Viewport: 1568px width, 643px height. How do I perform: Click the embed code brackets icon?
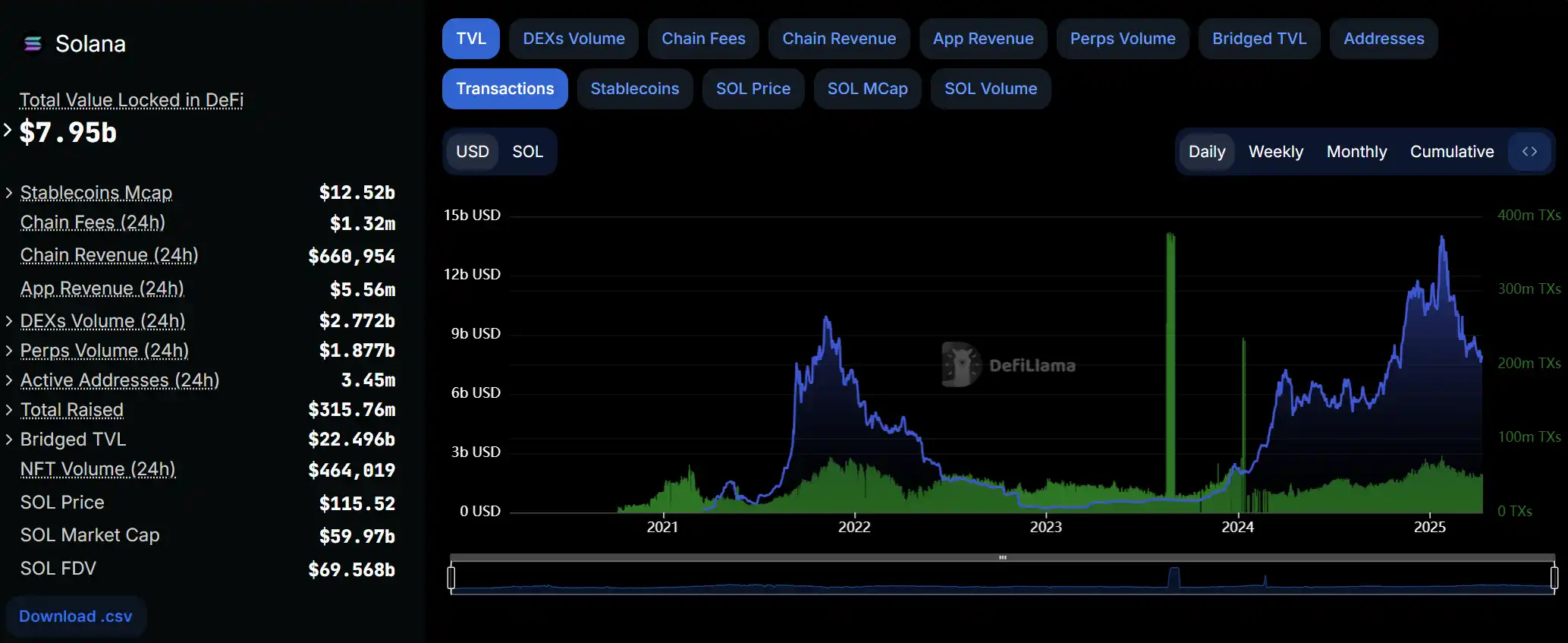(1529, 152)
